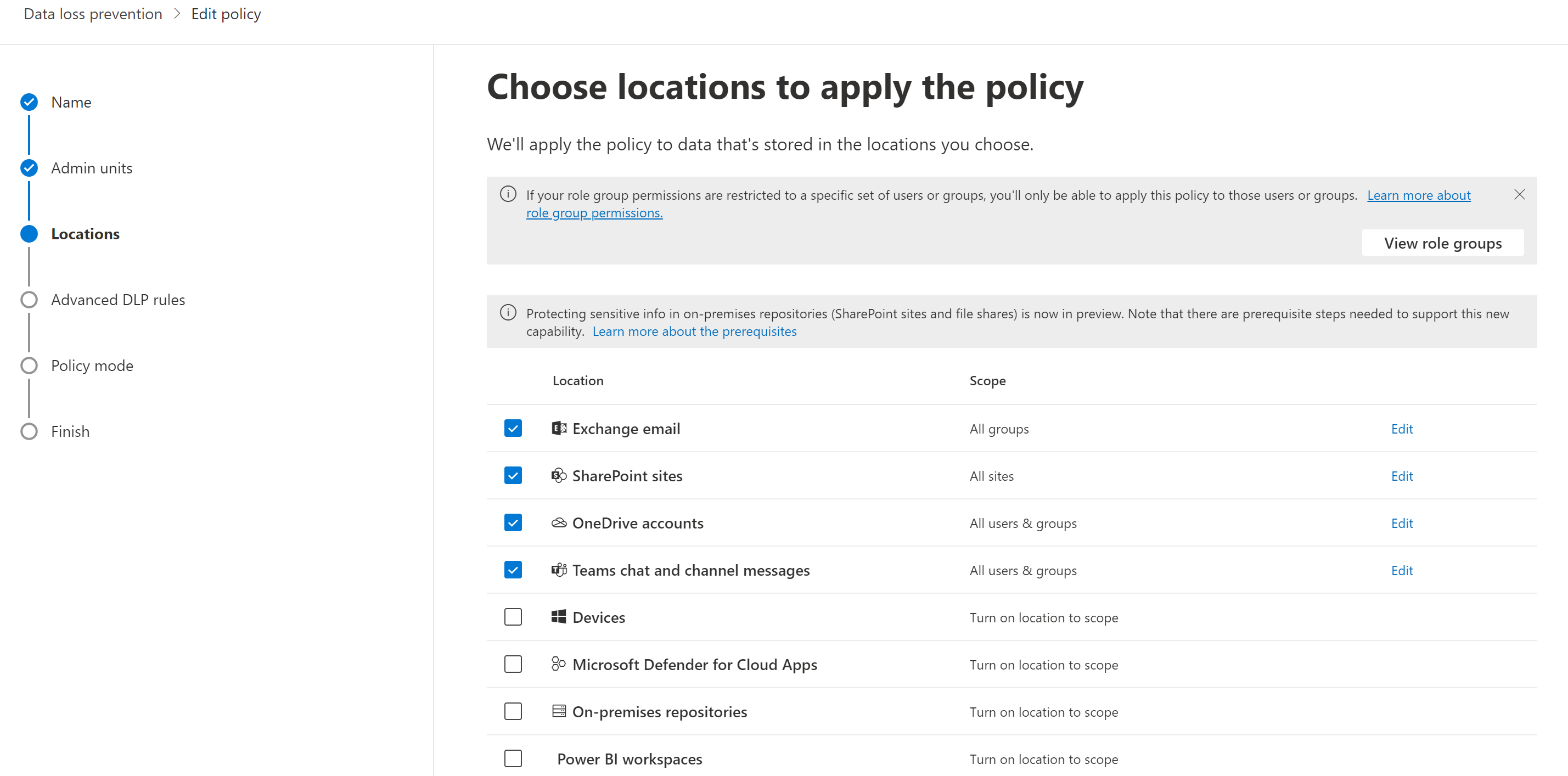Open Learn more about the prerequisites link

click(694, 331)
